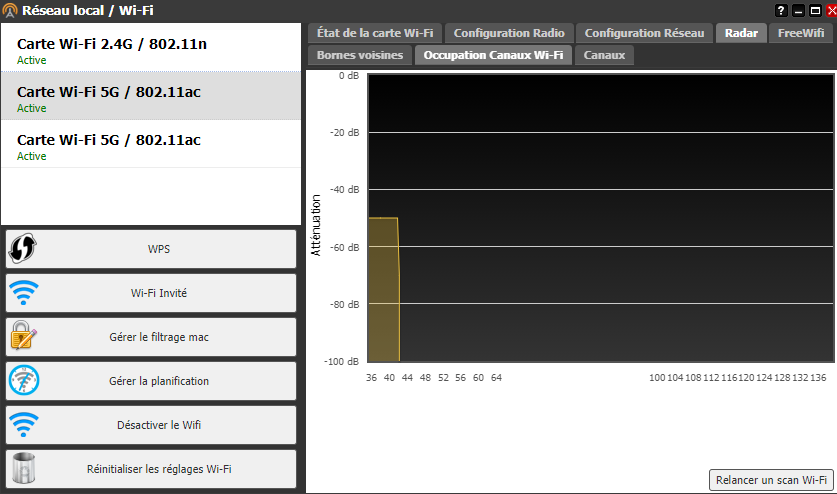Click the -100 dB axis label
This screenshot has width=837, height=494.
tap(342, 362)
